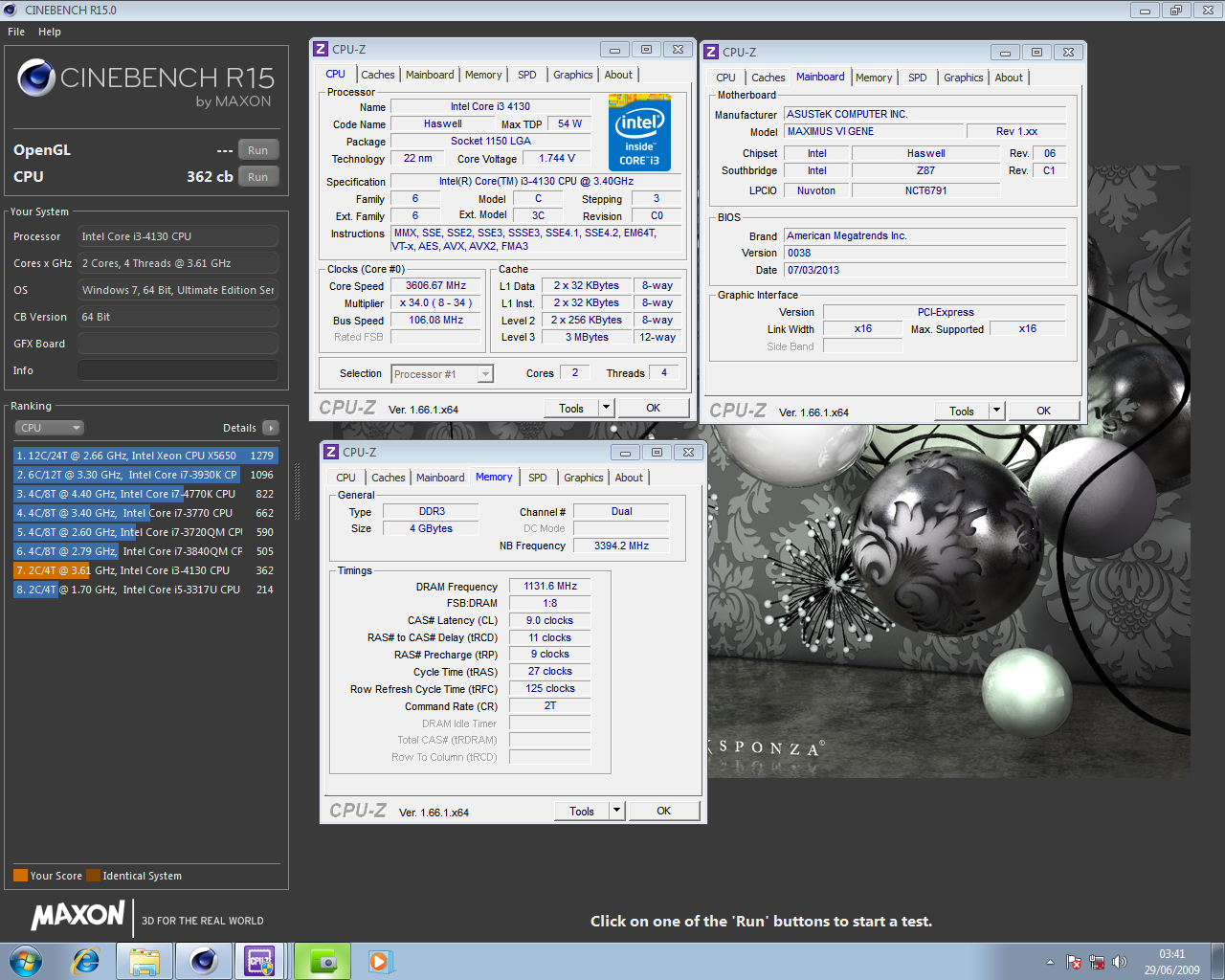Select the Core i5-3317U ranking row
This screenshot has width=1225, height=980.
(x=145, y=590)
